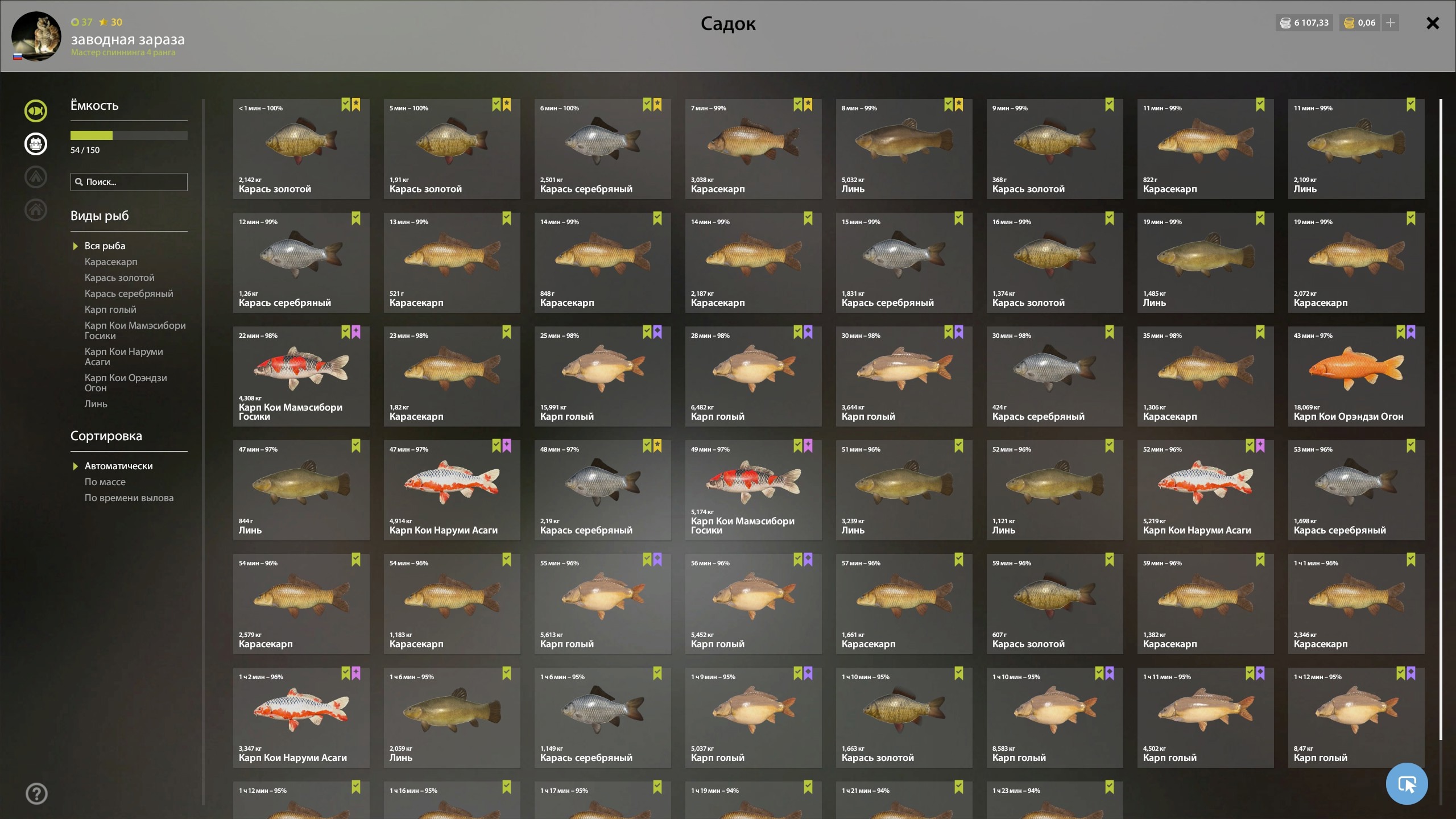Sort fish by По времени вылова
This screenshot has height=819, width=1456.
coord(129,498)
